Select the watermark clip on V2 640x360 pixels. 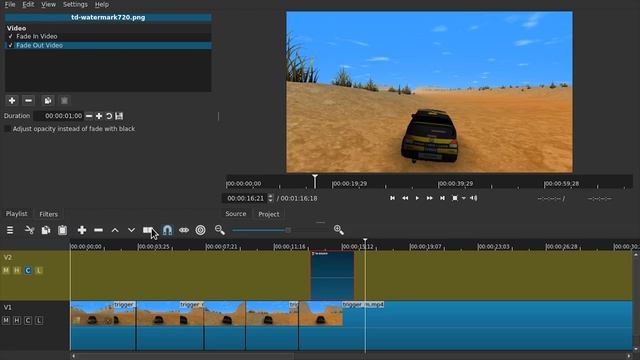point(332,276)
